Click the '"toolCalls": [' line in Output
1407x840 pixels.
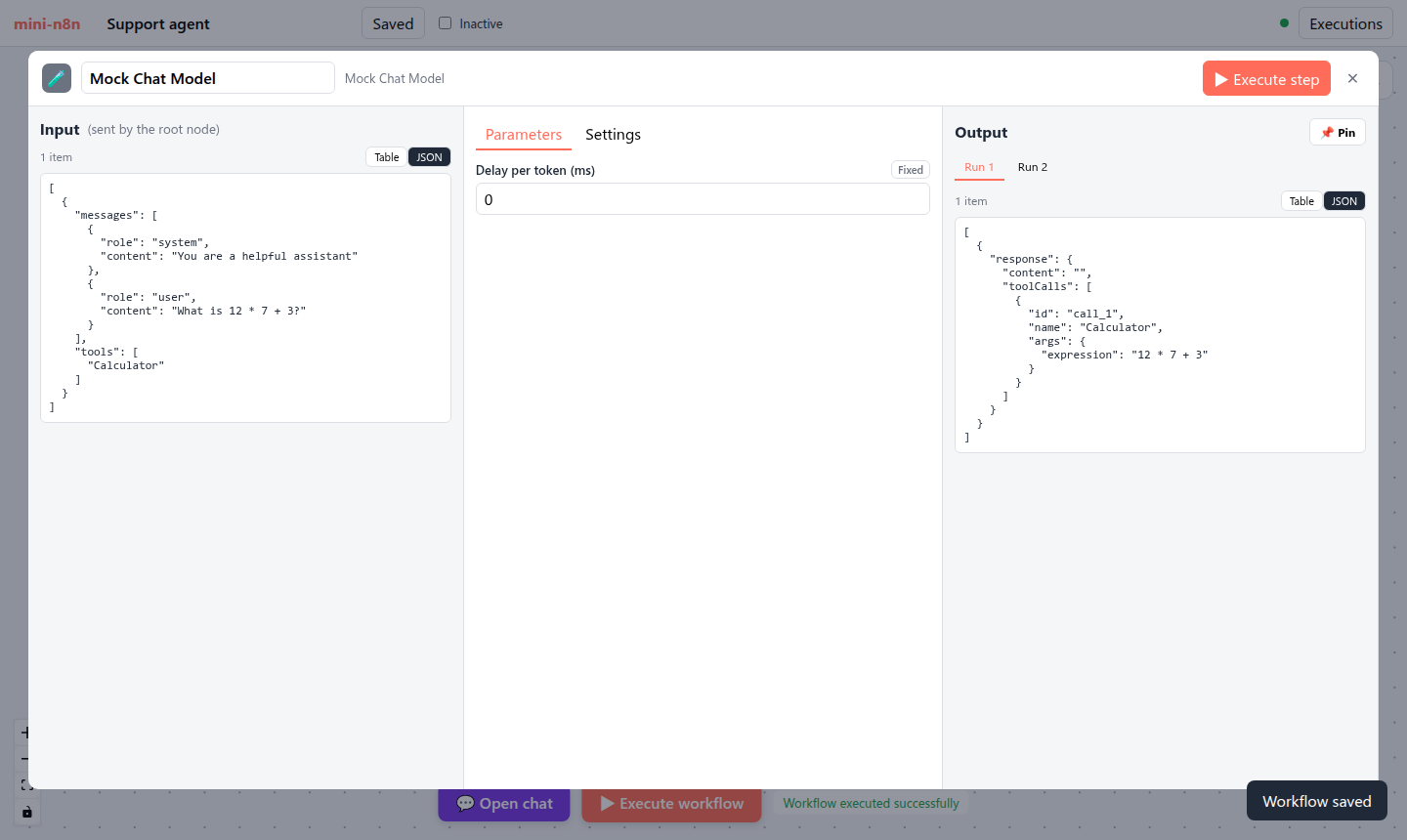[x=1047, y=286]
